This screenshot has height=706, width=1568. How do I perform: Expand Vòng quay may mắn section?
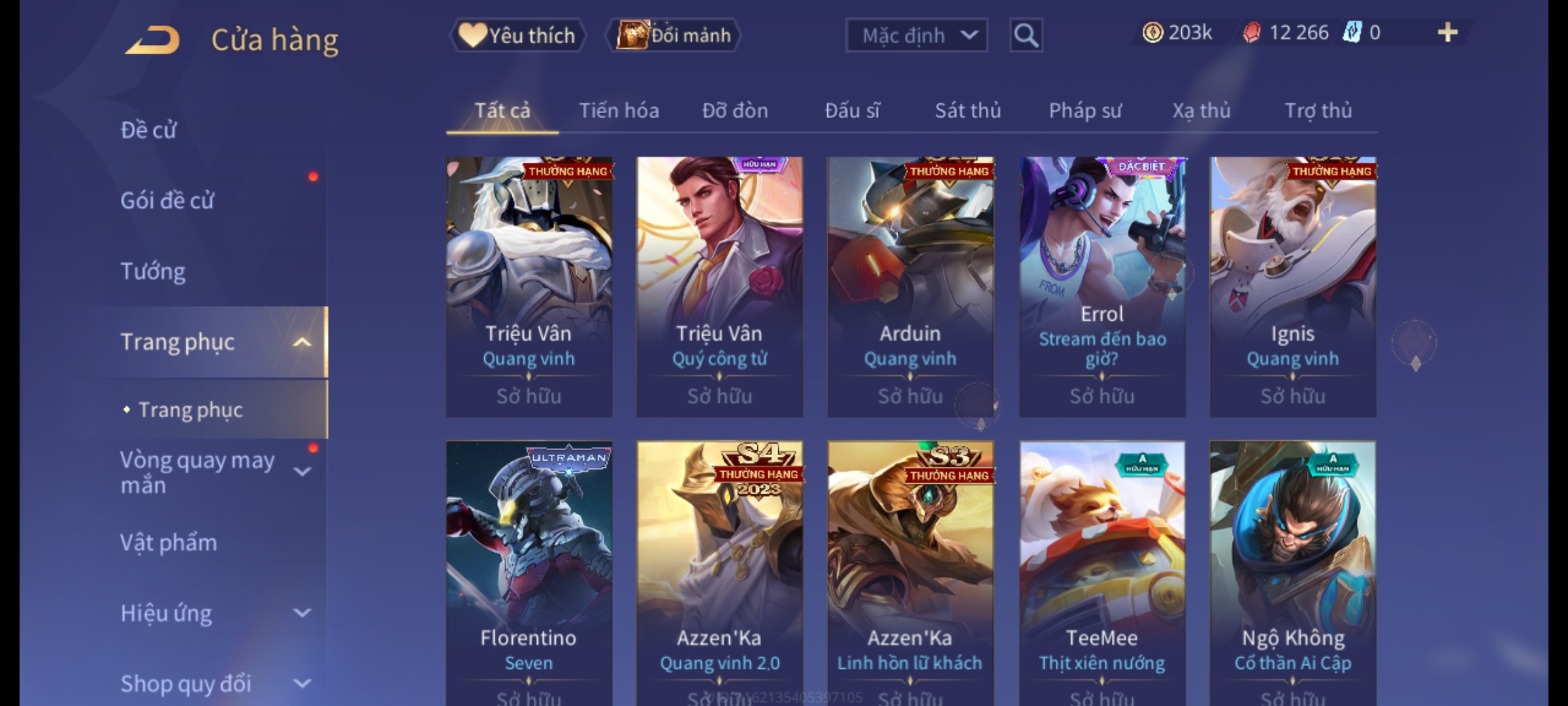pyautogui.click(x=302, y=471)
